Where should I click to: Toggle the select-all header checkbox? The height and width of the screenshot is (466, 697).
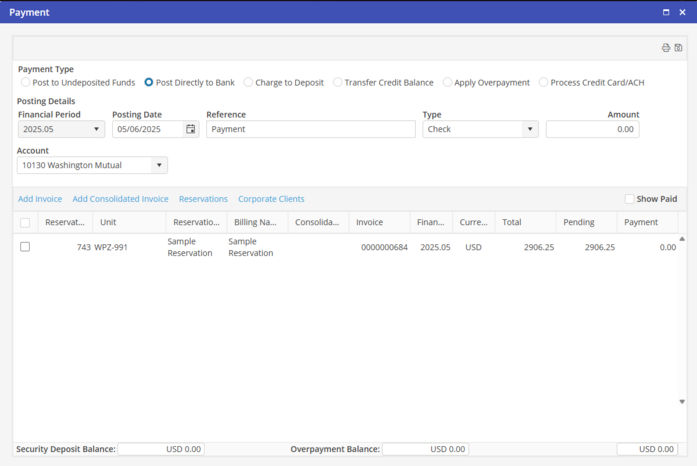25,223
